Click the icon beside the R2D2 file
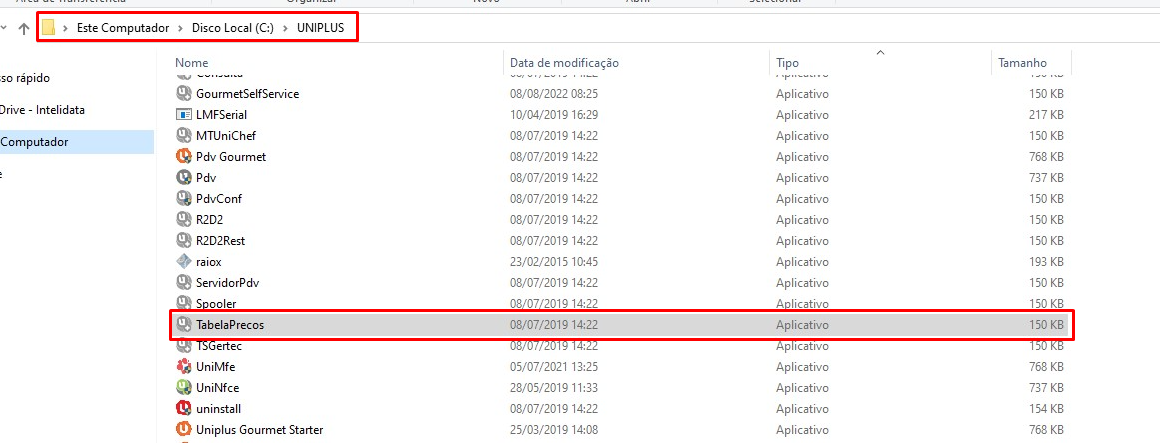Image resolution: width=1160 pixels, height=443 pixels. [183, 220]
